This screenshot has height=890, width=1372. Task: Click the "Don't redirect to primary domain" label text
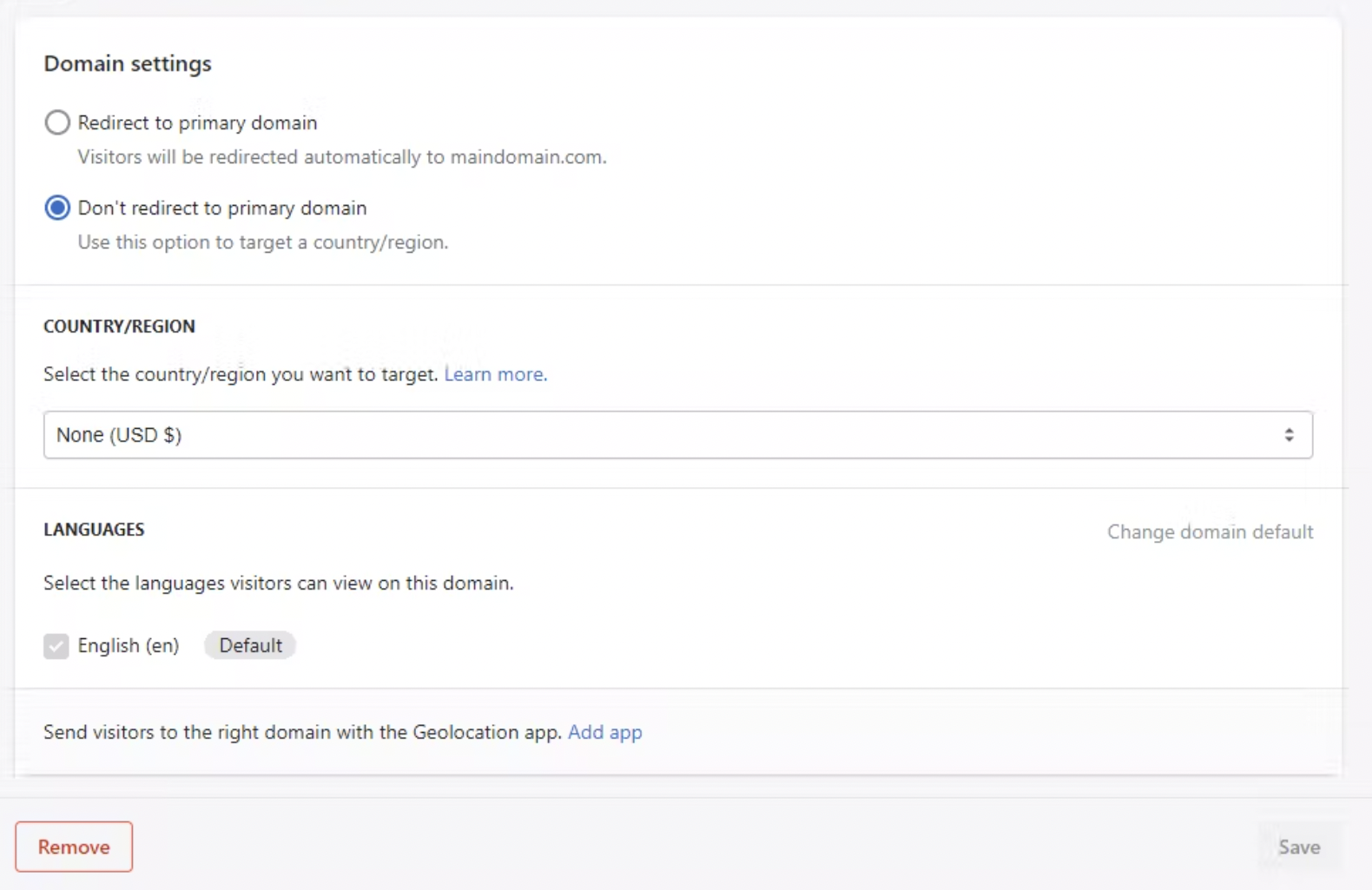(222, 208)
